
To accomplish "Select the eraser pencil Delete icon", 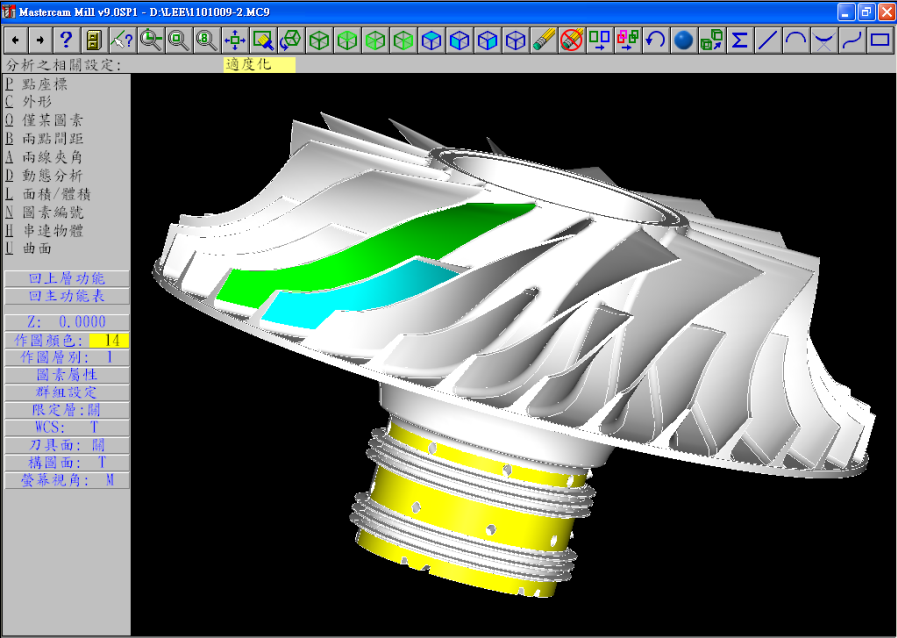I will pyautogui.click(x=543, y=40).
